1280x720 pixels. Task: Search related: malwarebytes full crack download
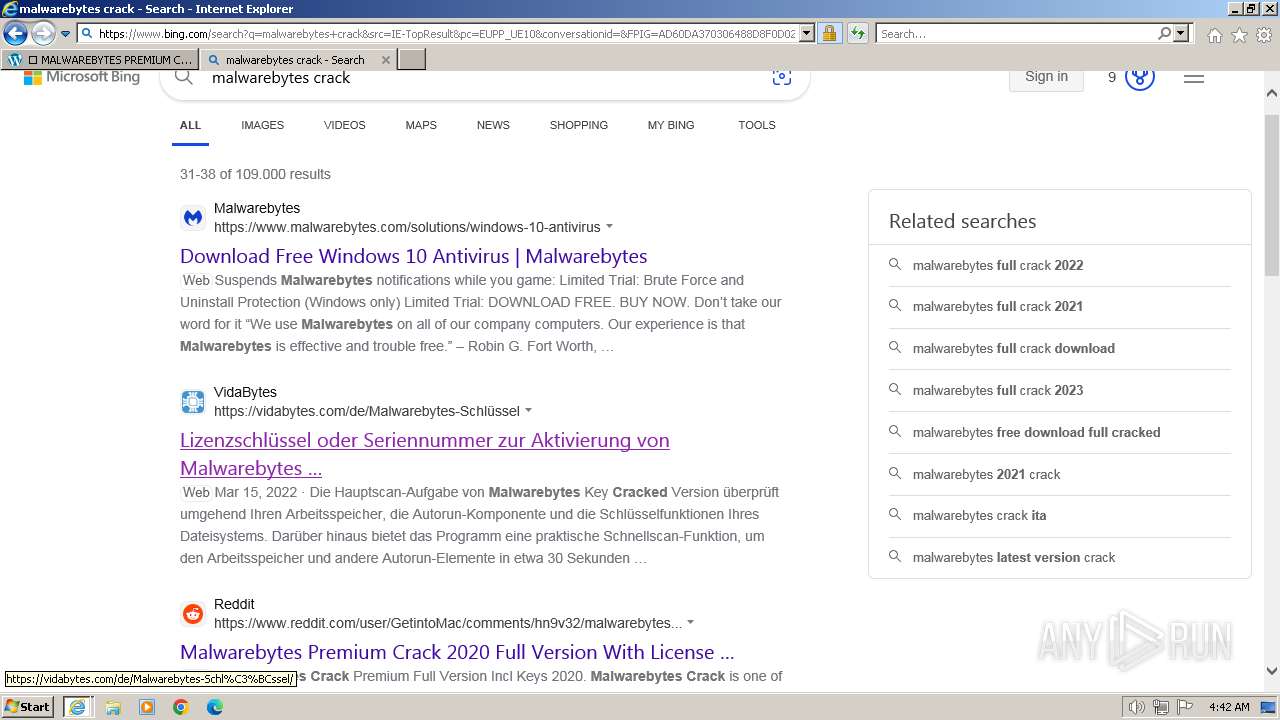pyautogui.click(x=1060, y=348)
